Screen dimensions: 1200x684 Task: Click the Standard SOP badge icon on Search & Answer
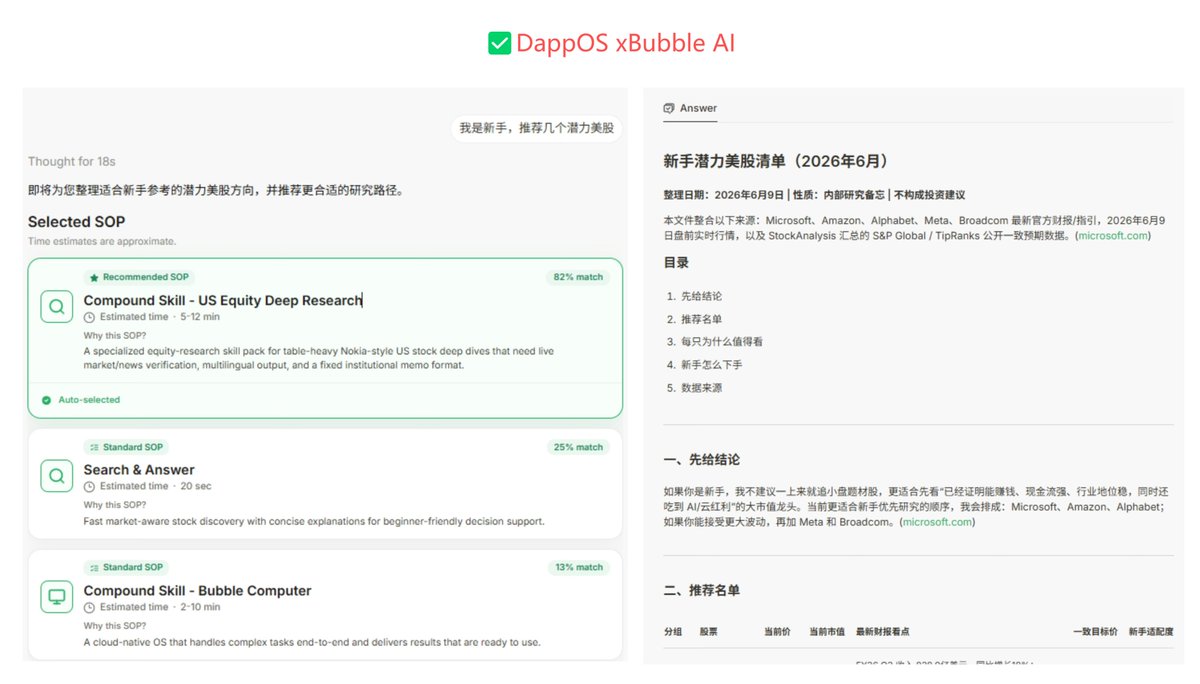(x=94, y=447)
